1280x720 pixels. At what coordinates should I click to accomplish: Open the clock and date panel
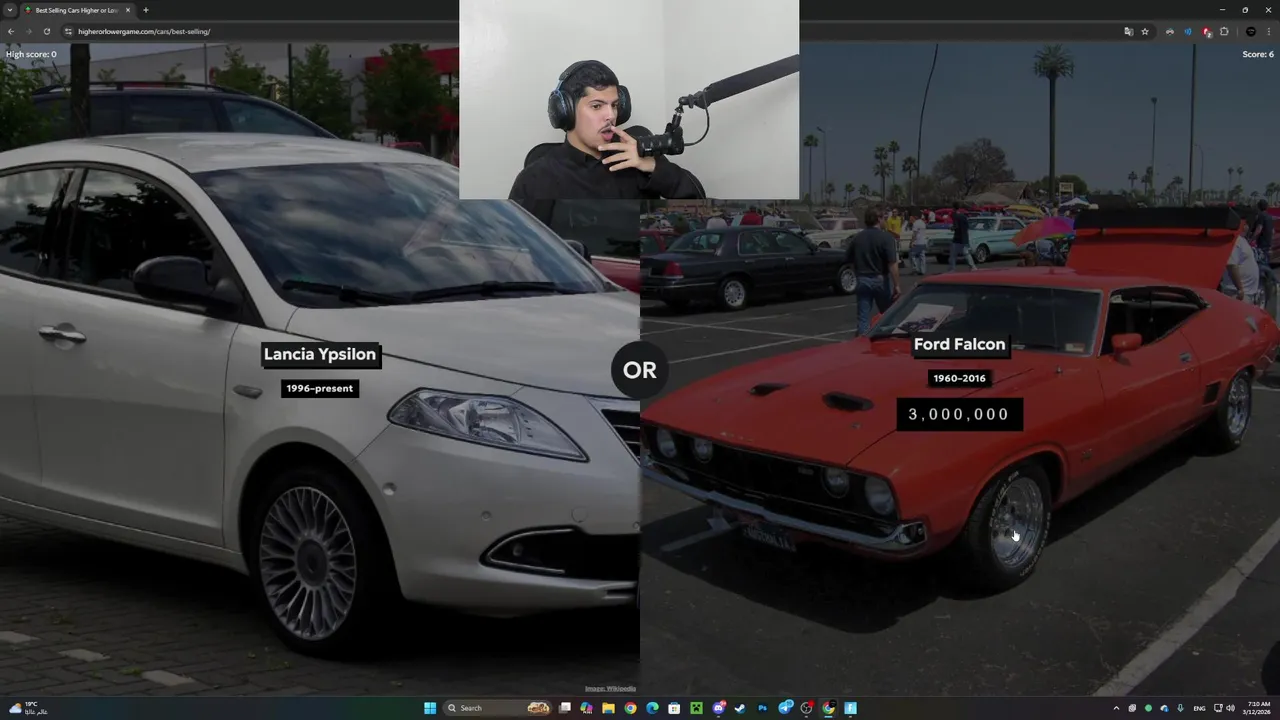[x=1259, y=708]
